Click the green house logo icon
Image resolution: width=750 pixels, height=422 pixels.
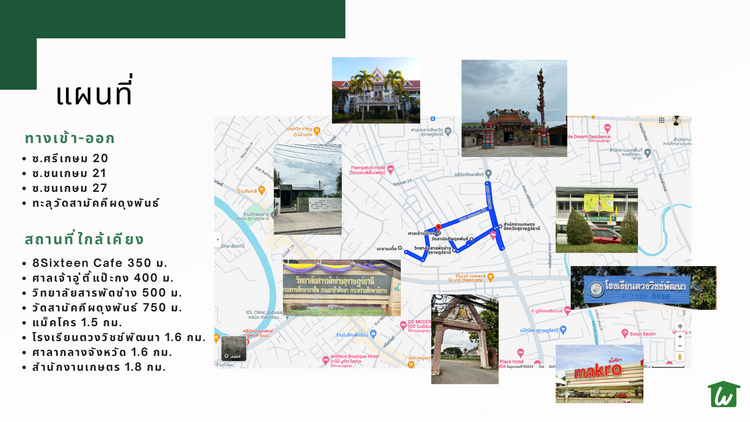[723, 394]
